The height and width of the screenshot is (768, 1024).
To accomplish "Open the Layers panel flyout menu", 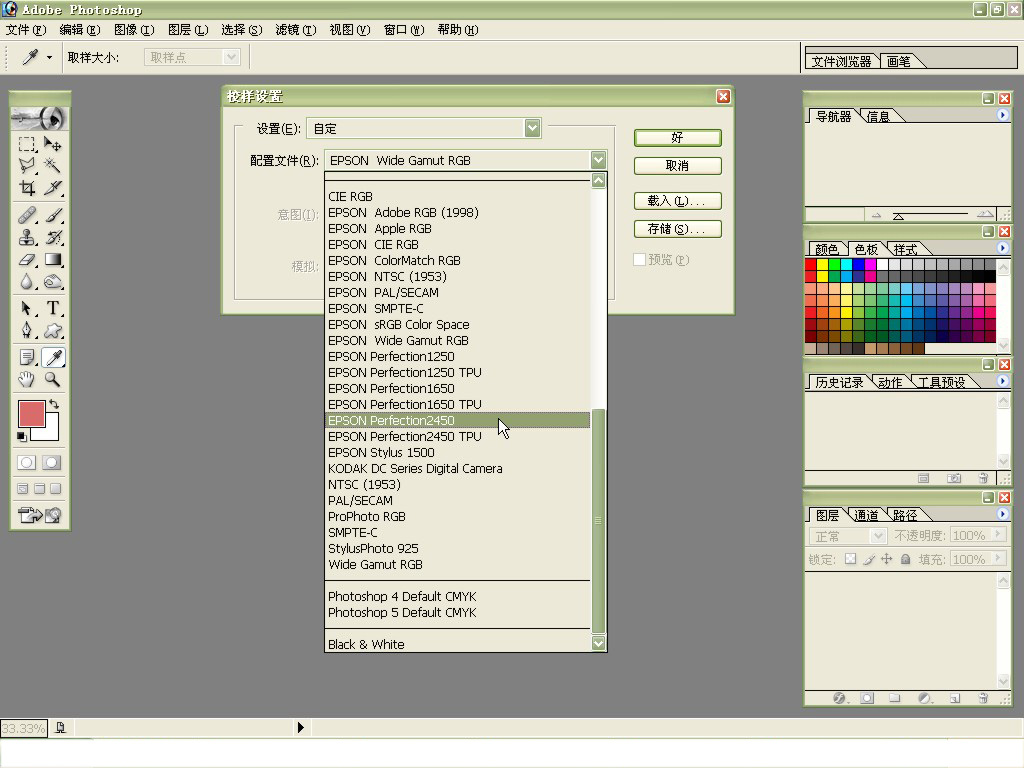I will click(x=1002, y=514).
